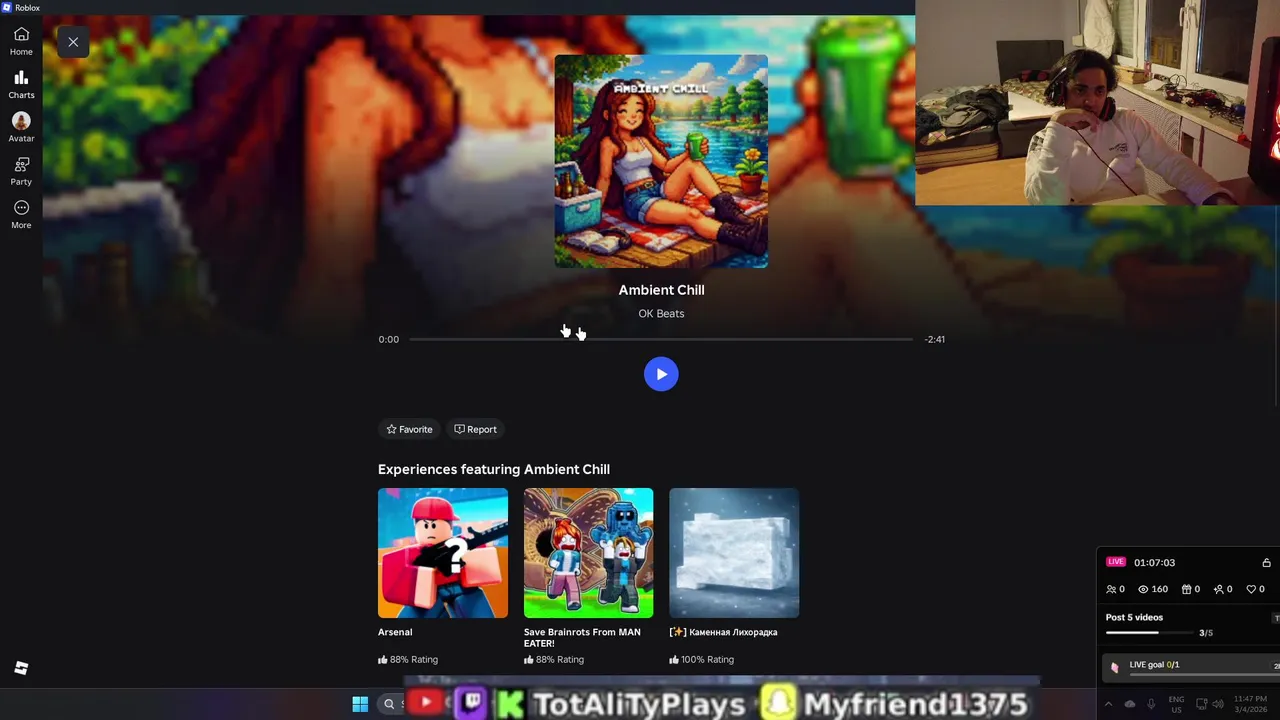1280x720 pixels.
Task: Click the LIVE badge in stream widget
Action: 1116,562
